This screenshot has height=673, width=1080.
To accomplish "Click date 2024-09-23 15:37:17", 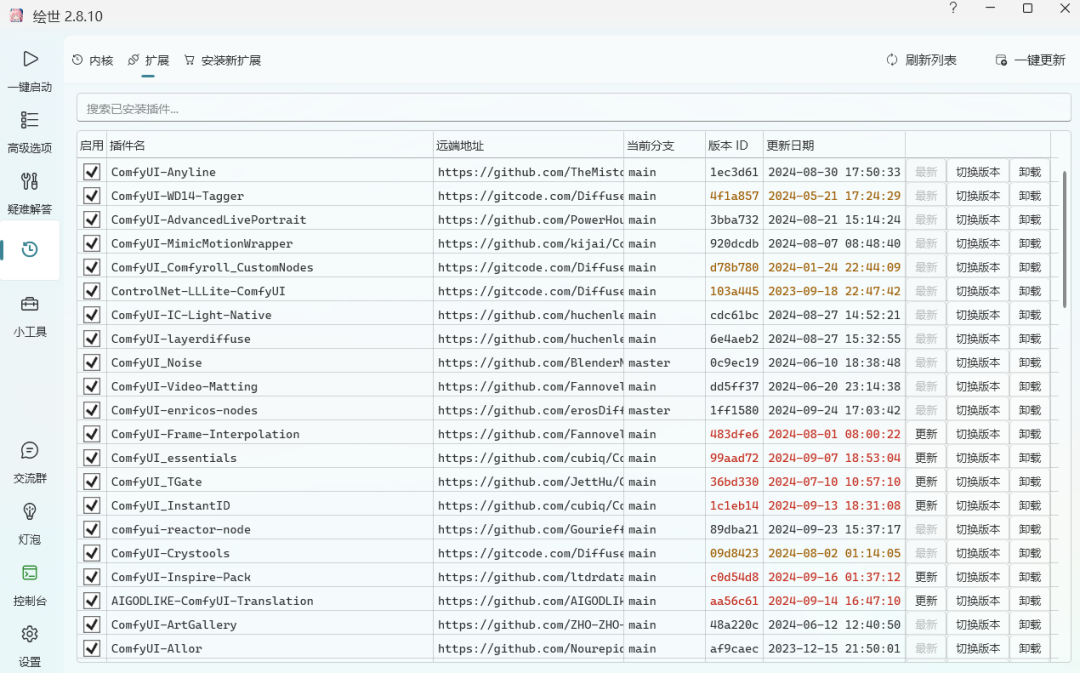I will click(834, 529).
